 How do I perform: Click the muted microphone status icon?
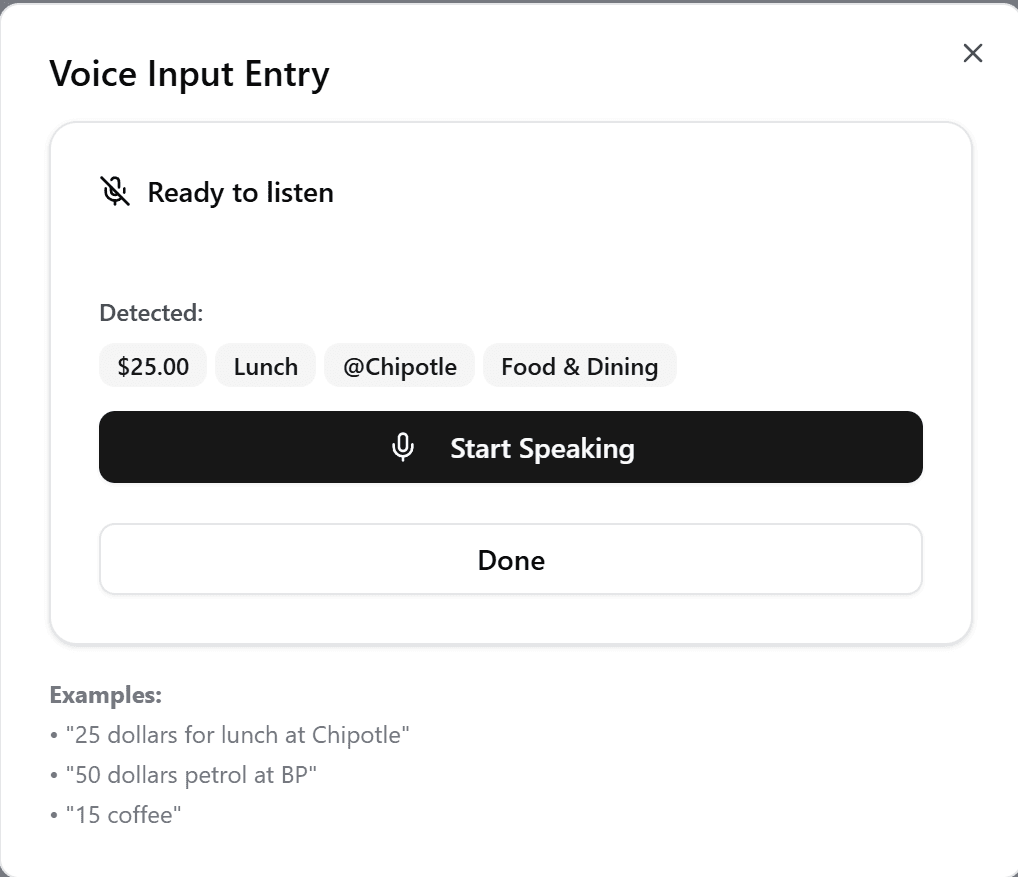[x=116, y=191]
